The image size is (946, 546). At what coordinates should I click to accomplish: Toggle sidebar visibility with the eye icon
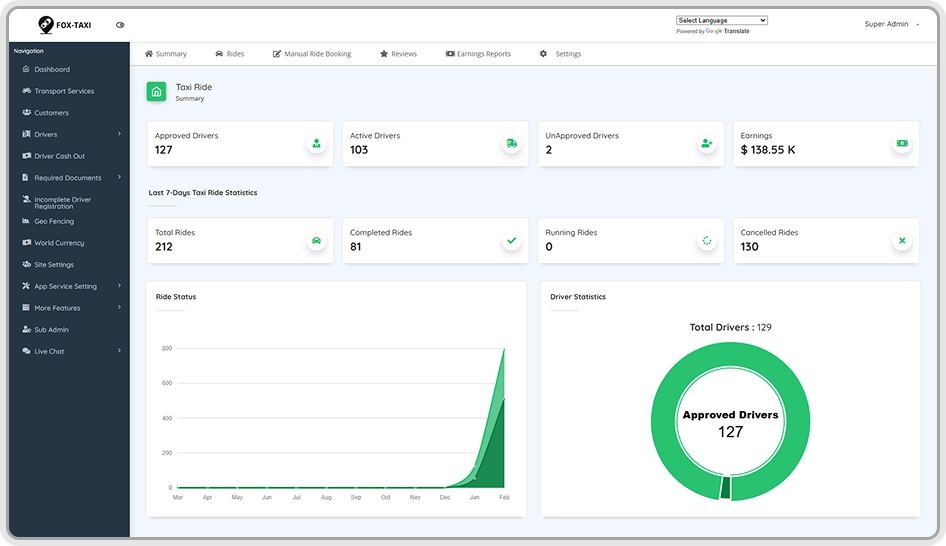(120, 25)
